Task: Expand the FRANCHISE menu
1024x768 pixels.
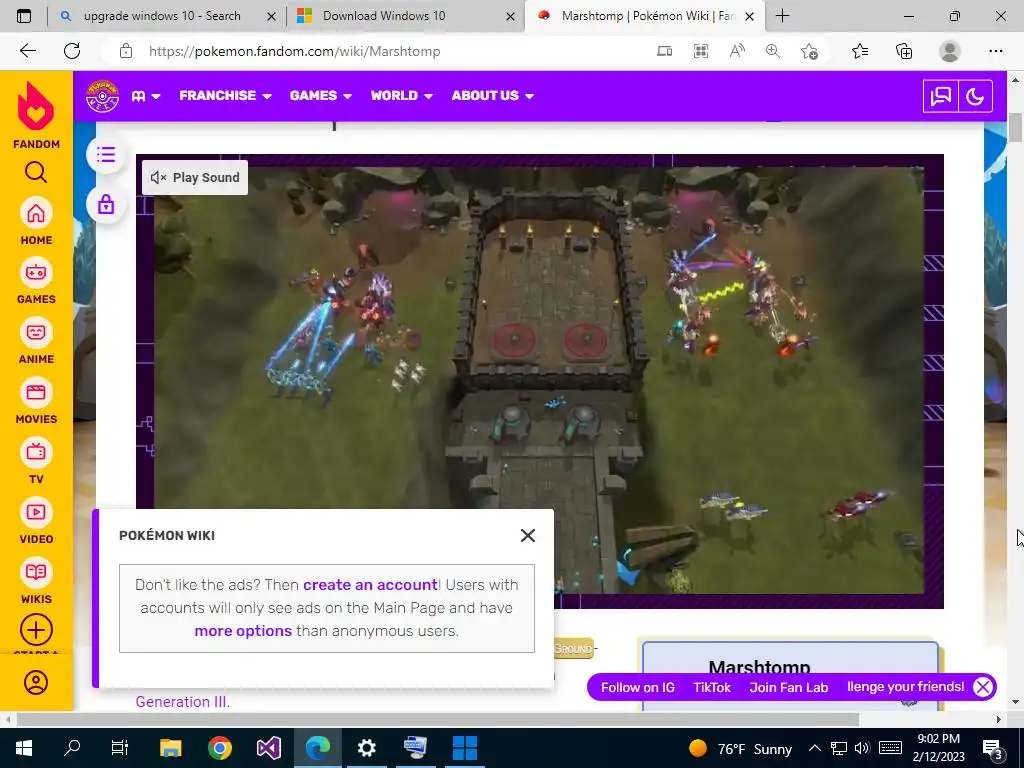Action: (225, 95)
